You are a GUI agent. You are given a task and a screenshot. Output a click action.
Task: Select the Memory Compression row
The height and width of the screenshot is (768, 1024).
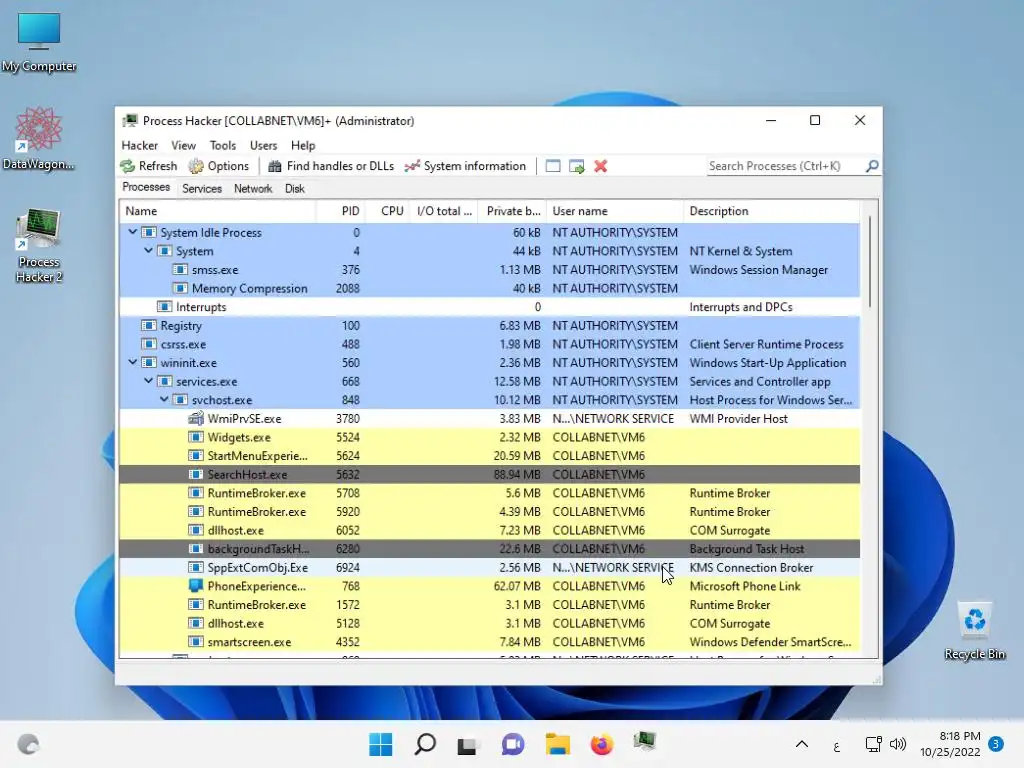(490, 288)
